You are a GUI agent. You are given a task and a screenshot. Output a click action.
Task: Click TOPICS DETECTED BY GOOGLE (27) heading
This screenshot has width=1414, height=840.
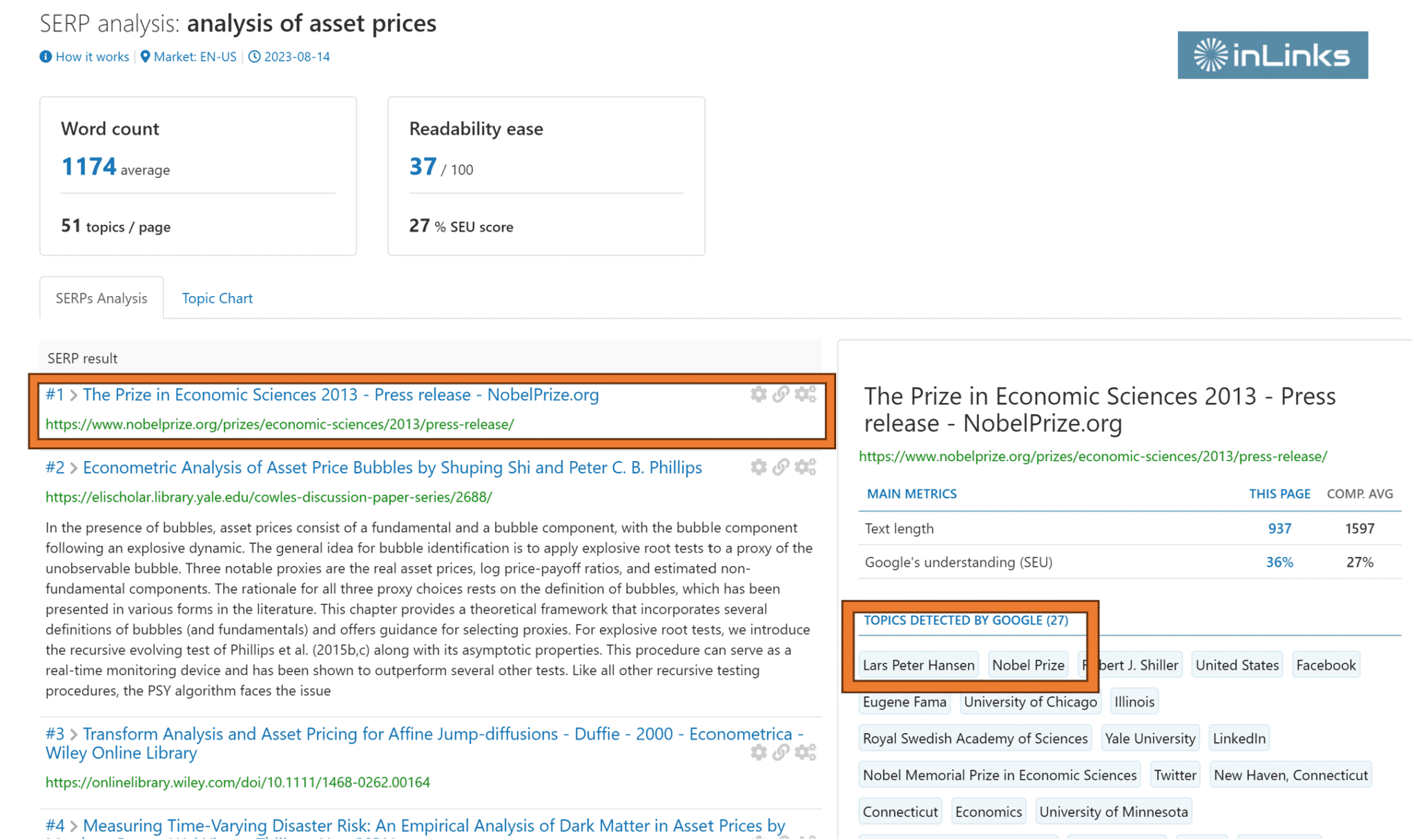pos(966,620)
